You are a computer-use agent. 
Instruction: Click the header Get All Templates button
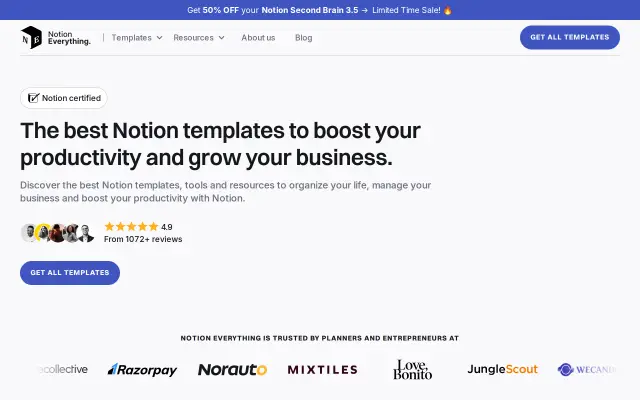570,37
